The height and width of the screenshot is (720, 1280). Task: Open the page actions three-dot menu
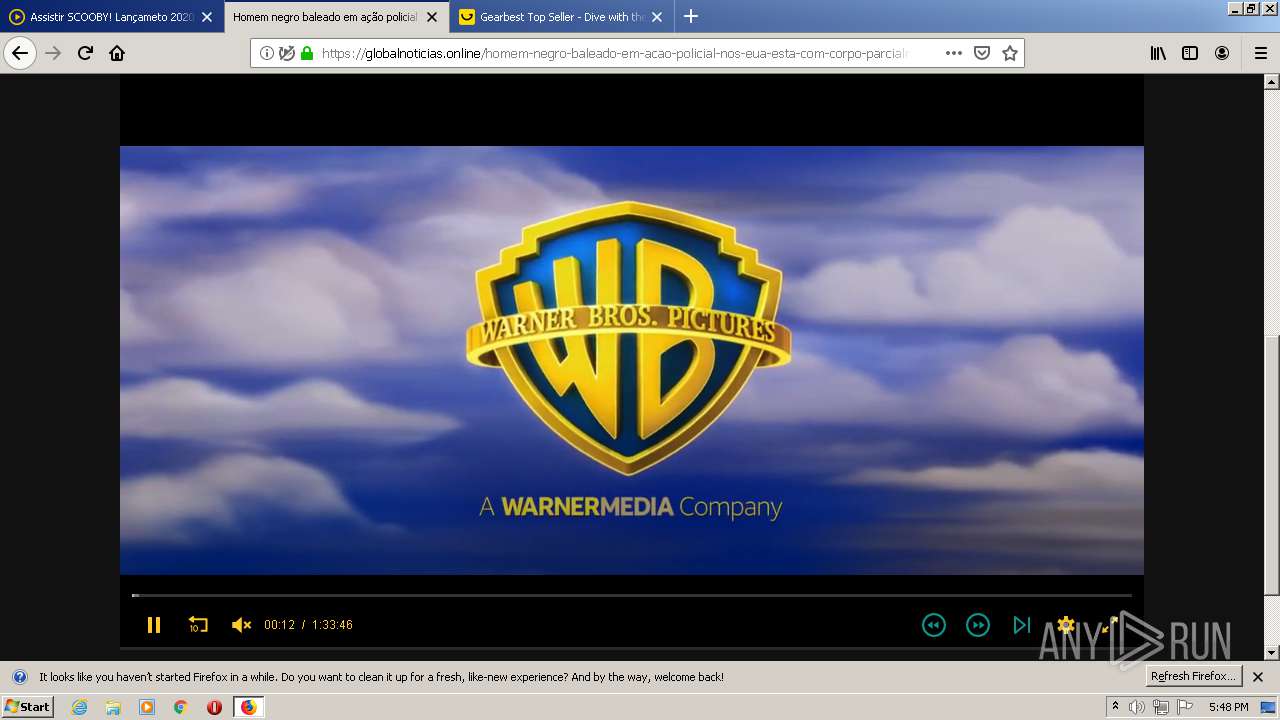[x=954, y=53]
